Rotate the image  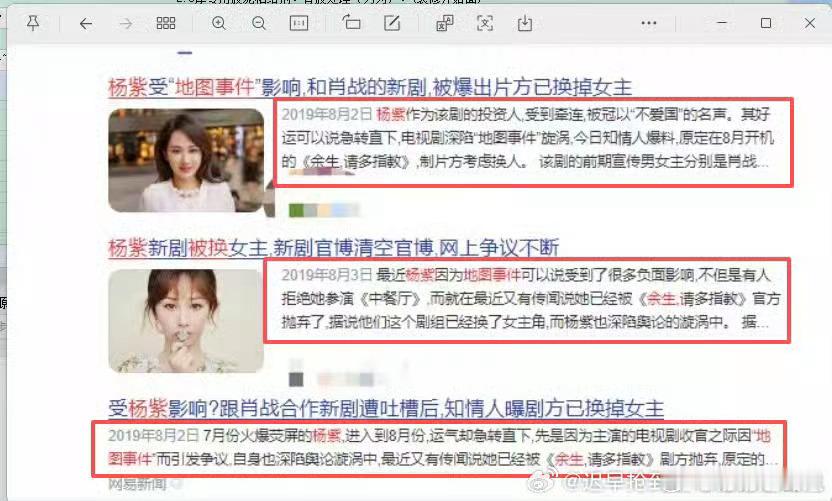[x=351, y=23]
